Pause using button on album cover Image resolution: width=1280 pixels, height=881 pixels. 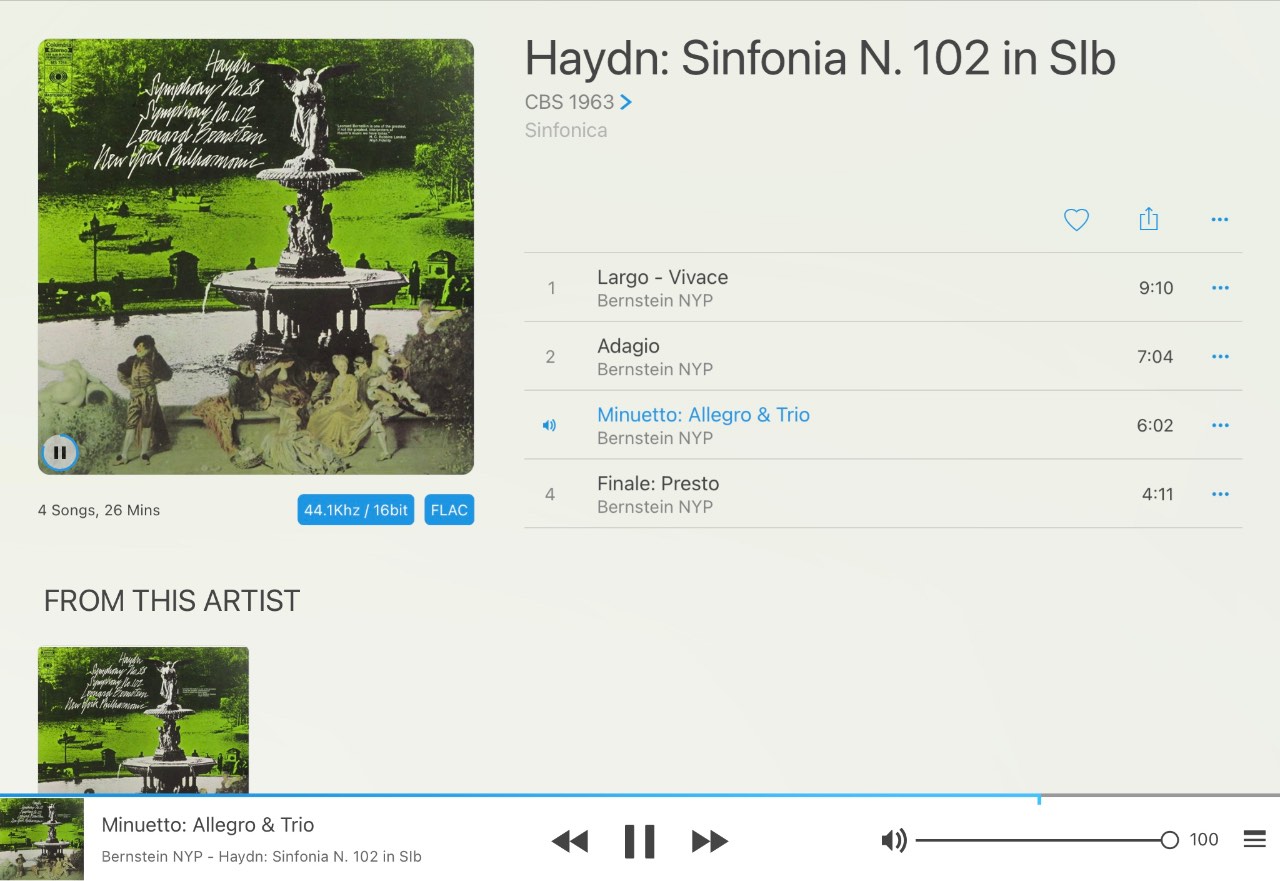click(x=60, y=453)
